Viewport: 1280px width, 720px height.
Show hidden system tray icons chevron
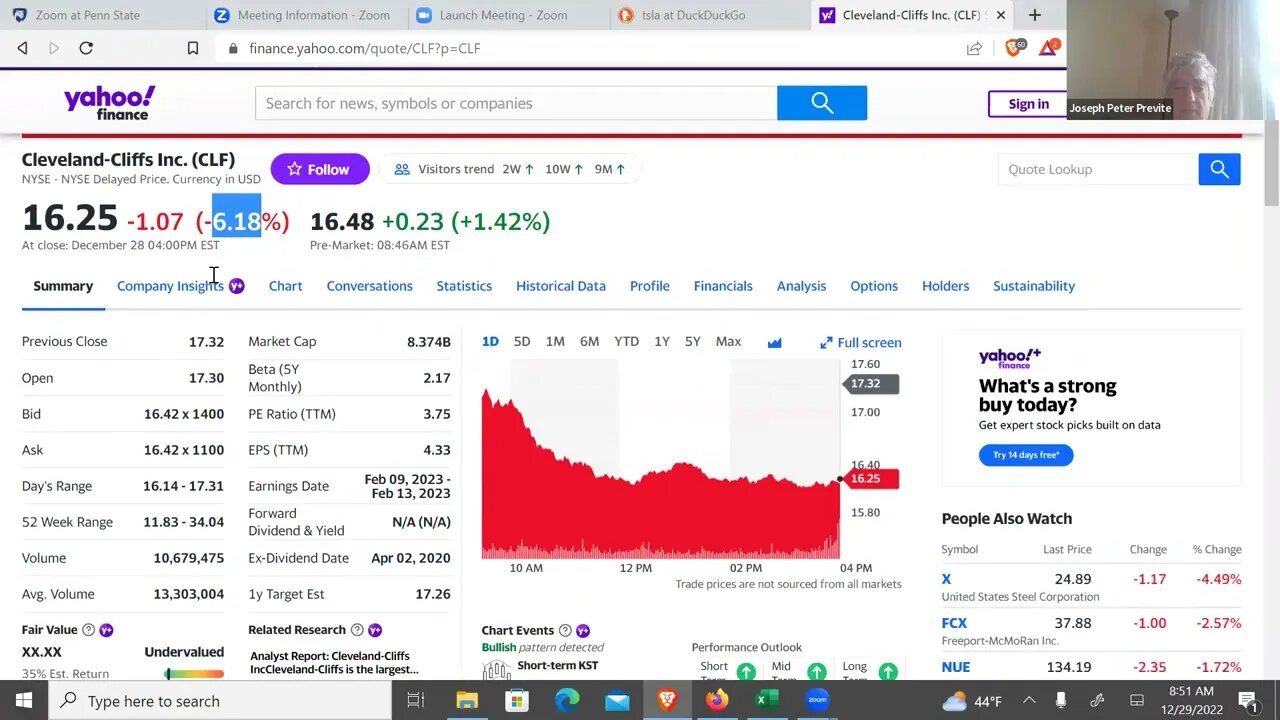pos(1028,701)
